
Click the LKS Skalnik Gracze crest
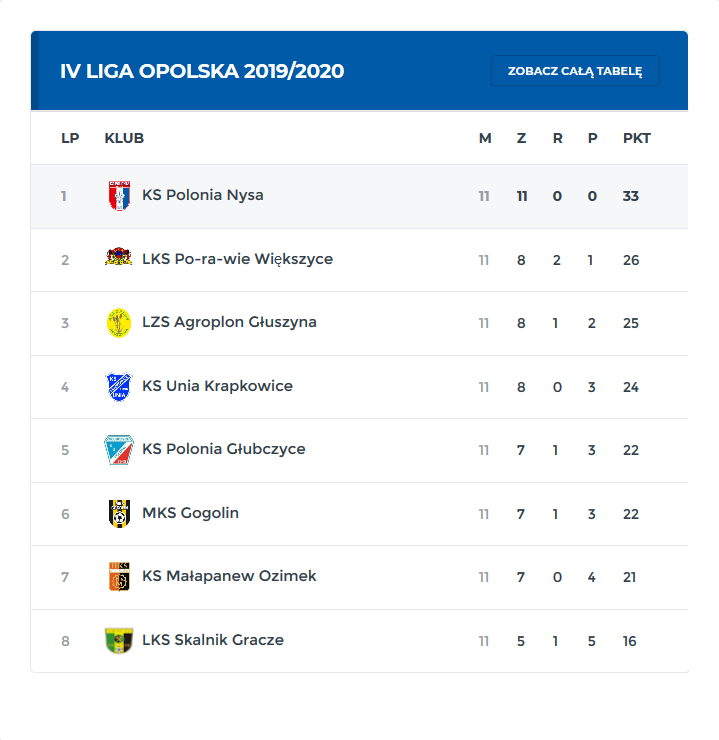119,640
